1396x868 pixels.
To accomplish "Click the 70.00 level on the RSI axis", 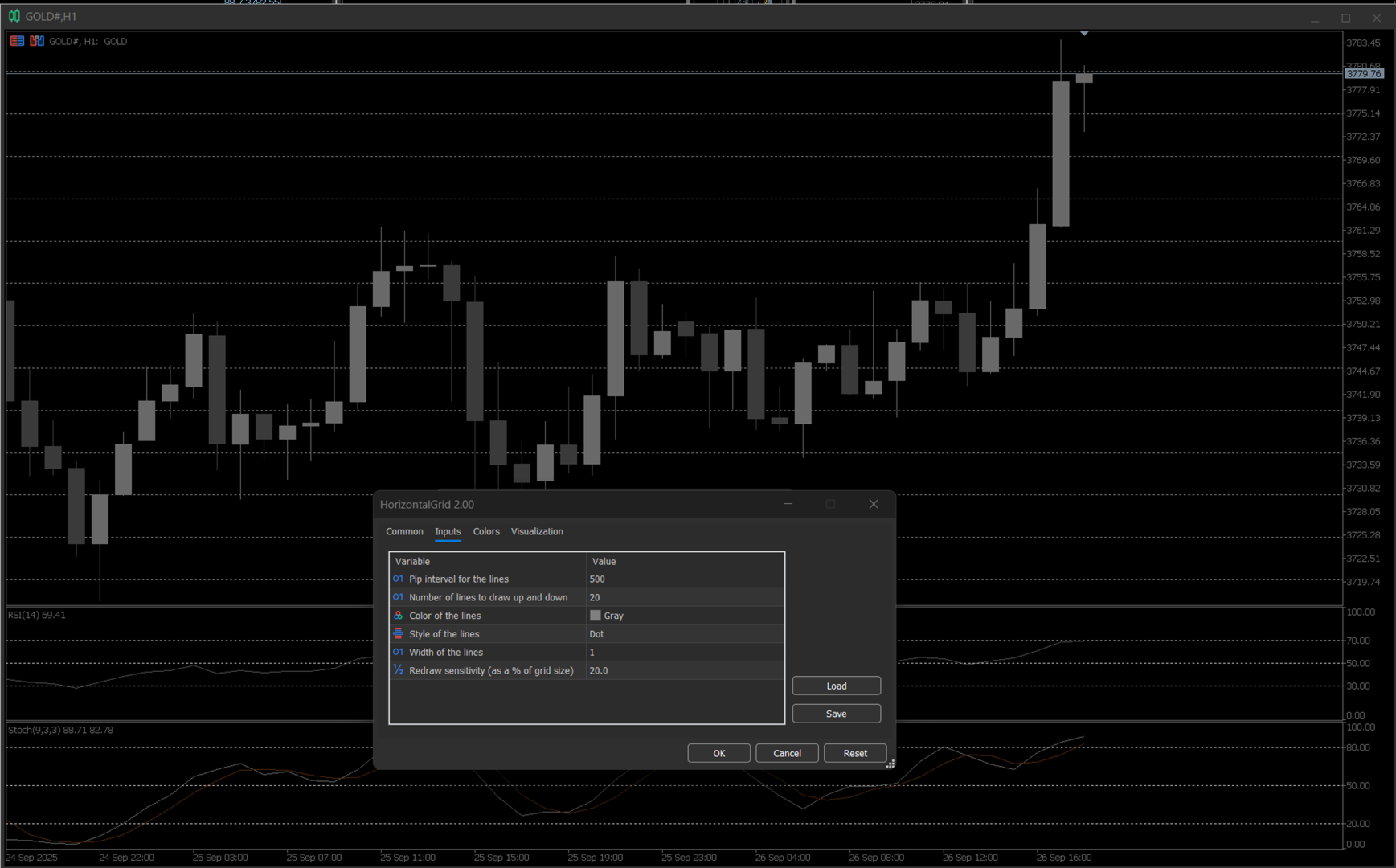I will tap(1358, 641).
